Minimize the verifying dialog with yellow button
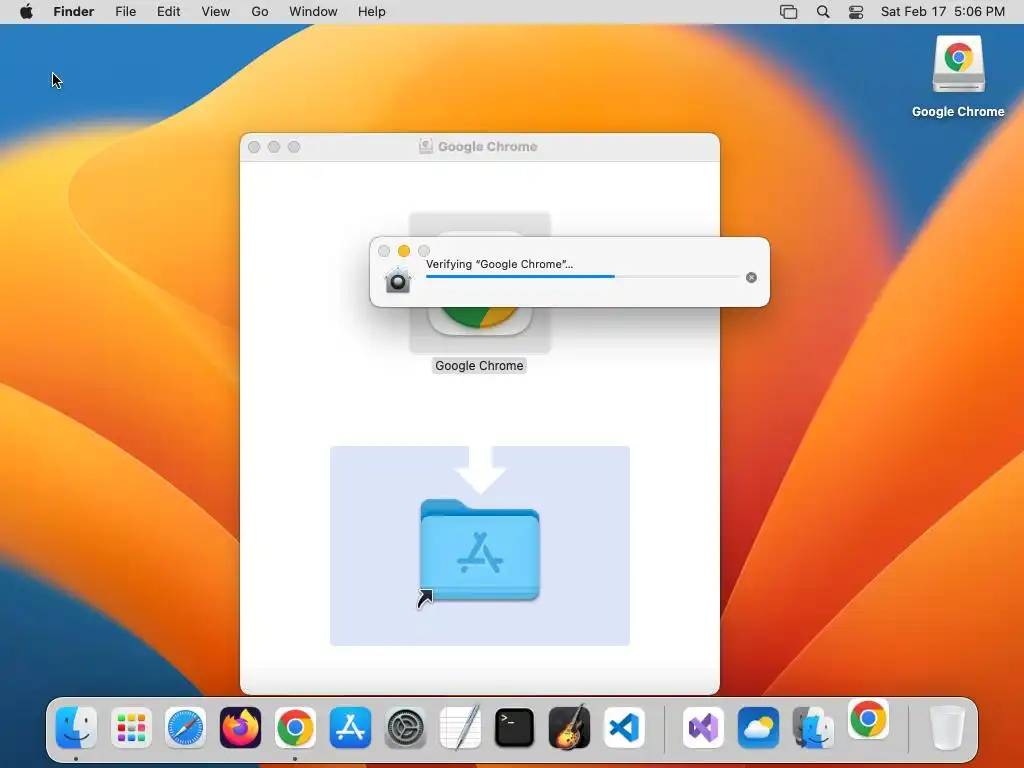1024x768 pixels. click(x=404, y=251)
